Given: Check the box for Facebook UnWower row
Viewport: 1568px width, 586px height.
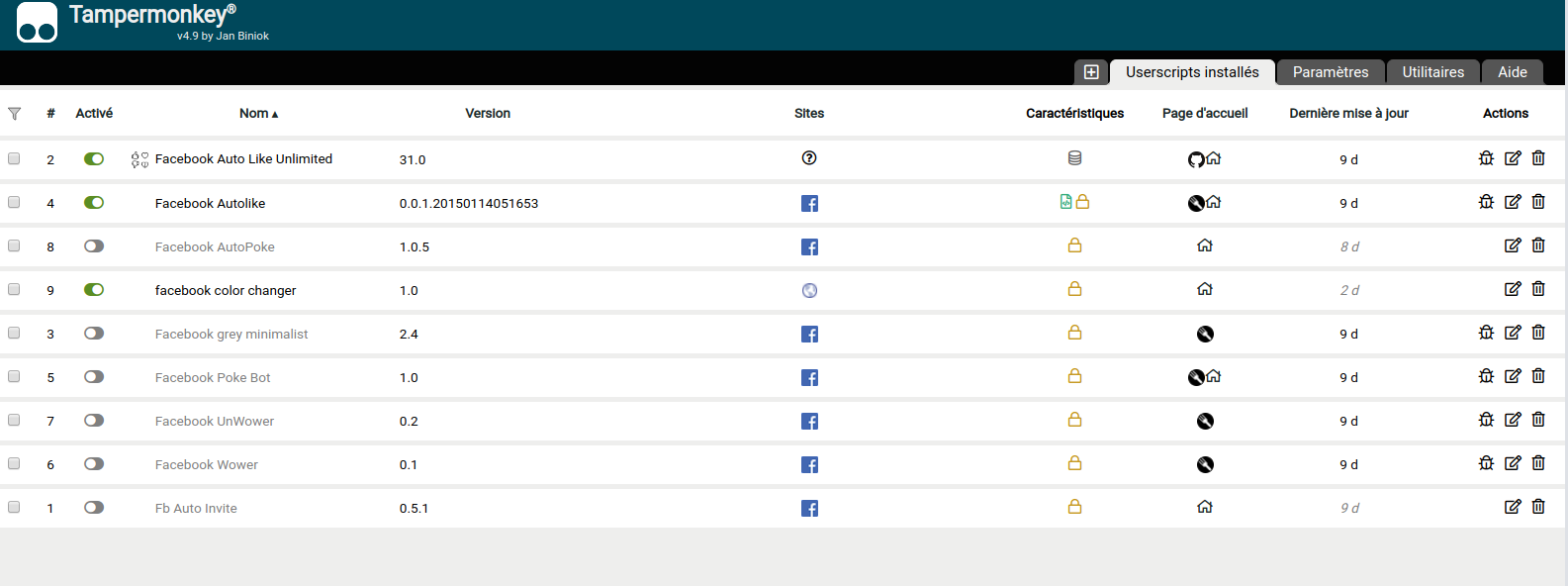Looking at the screenshot, I should 14,420.
